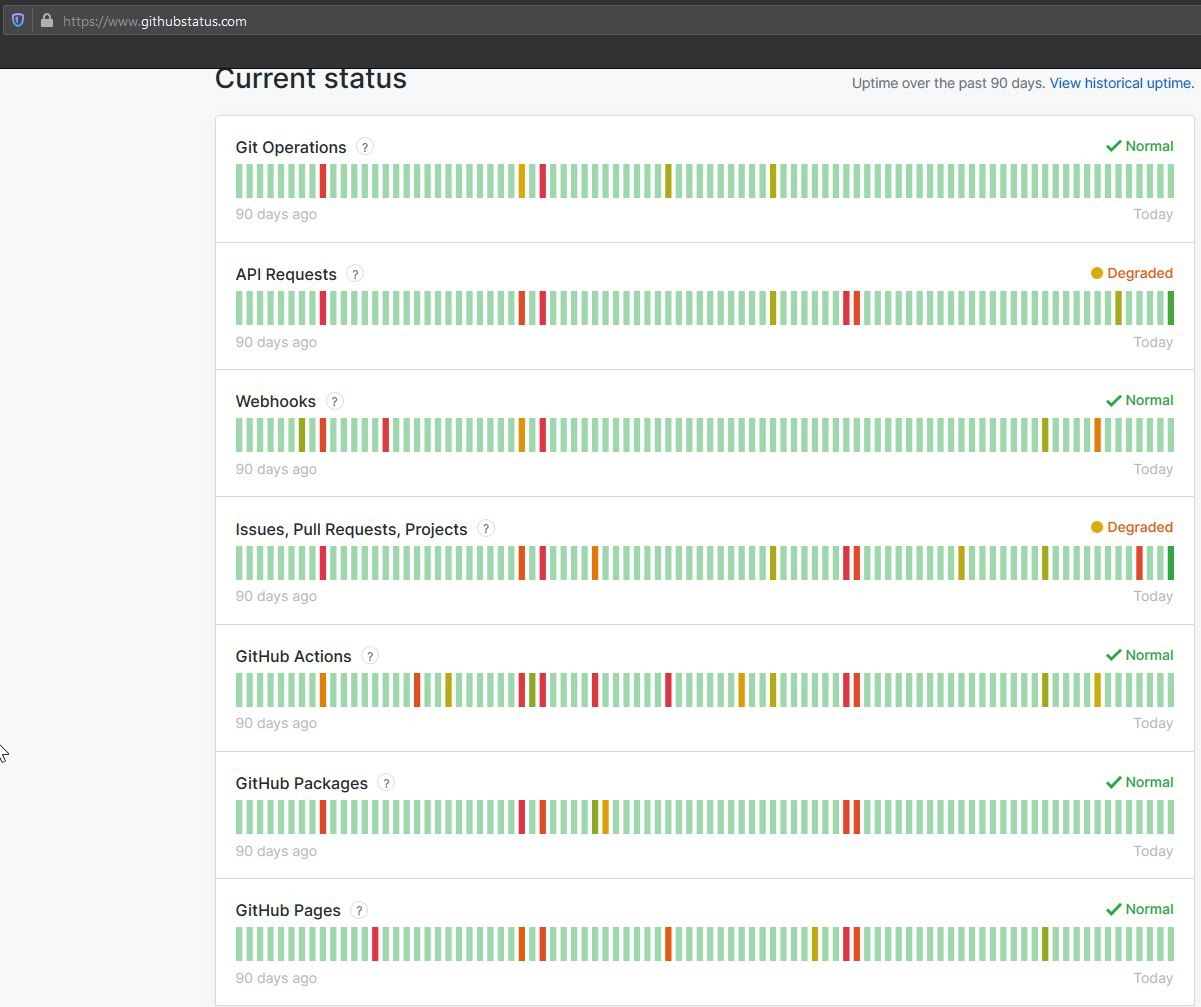Click today's dark green bar in Issues row
The height and width of the screenshot is (1007, 1201).
tap(1170, 563)
